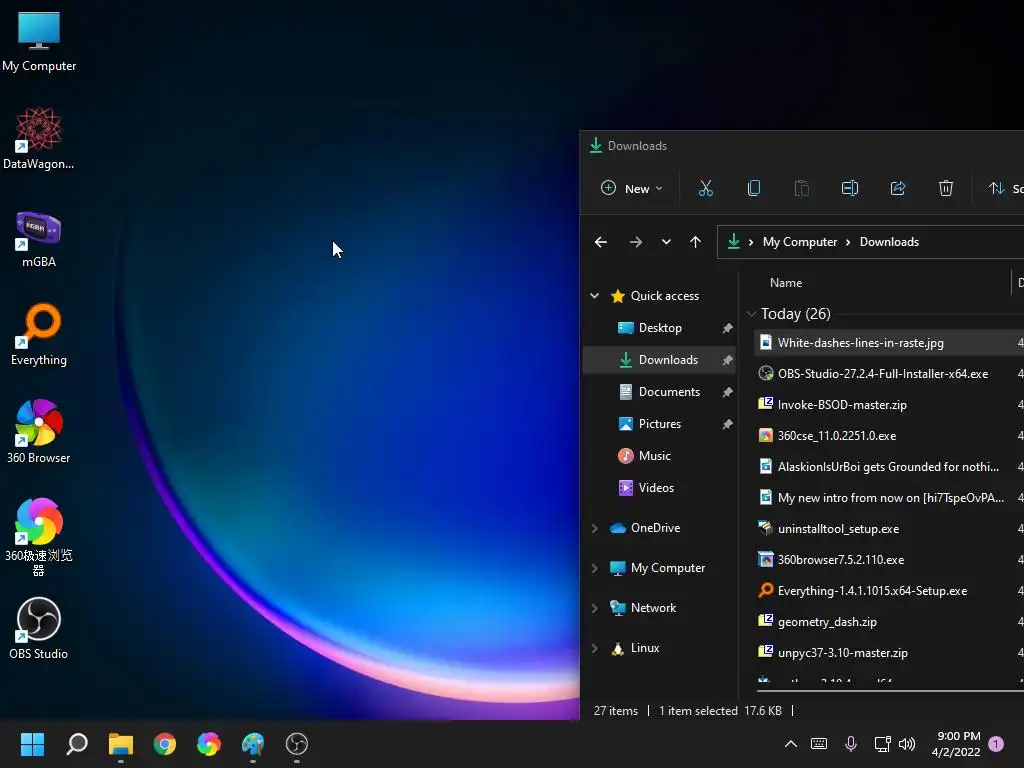Screen dimensions: 1024x768
Task: Click the Copy icon in Explorer toolbar
Action: (x=754, y=189)
